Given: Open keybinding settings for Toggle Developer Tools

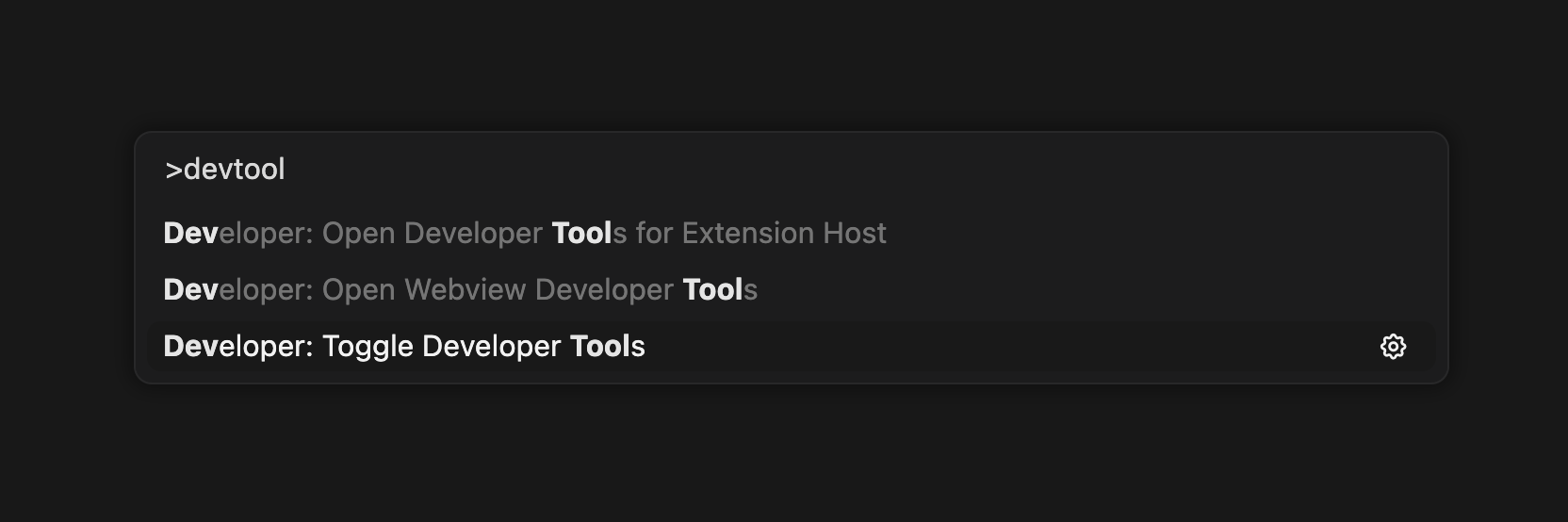Looking at the screenshot, I should (1393, 347).
